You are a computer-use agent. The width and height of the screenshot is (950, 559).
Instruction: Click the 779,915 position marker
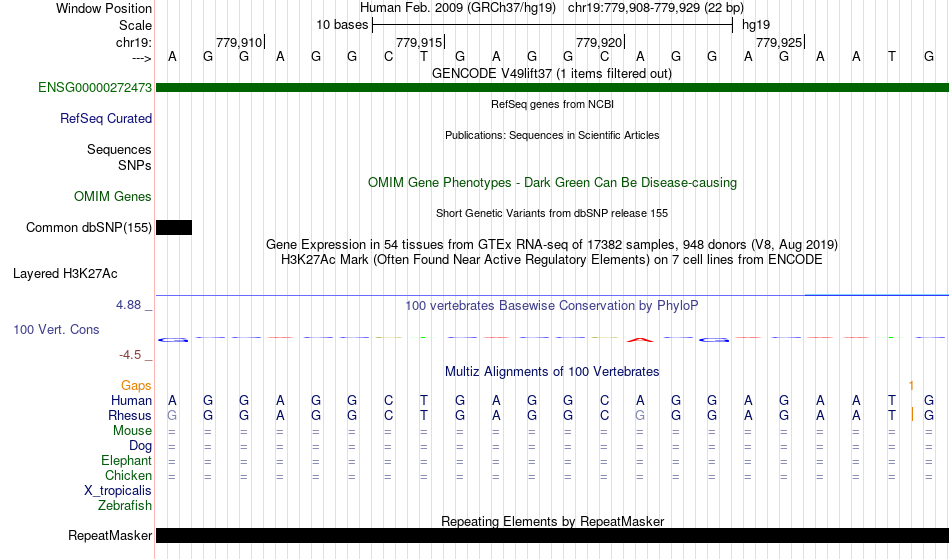pyautogui.click(x=419, y=42)
